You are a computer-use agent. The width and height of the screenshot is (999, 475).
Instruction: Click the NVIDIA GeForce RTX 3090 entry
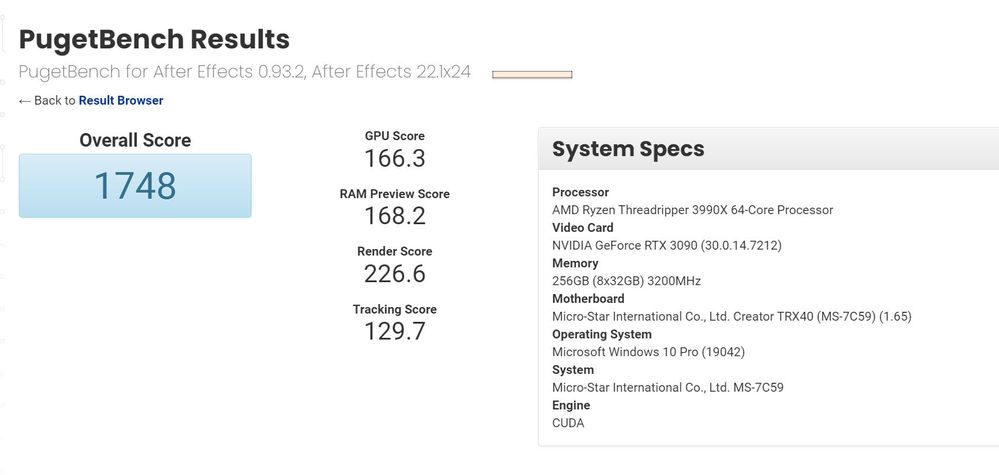tap(666, 245)
